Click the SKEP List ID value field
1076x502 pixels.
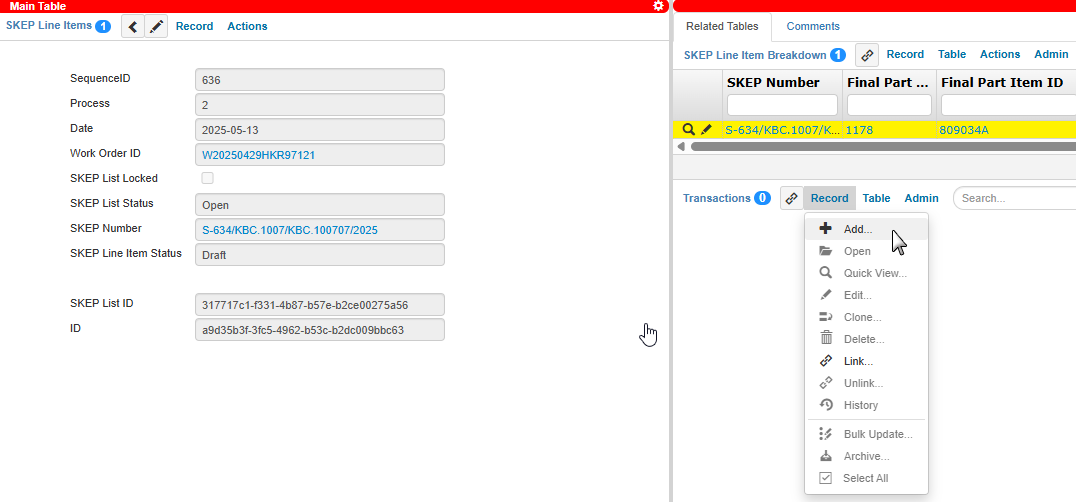click(x=320, y=304)
